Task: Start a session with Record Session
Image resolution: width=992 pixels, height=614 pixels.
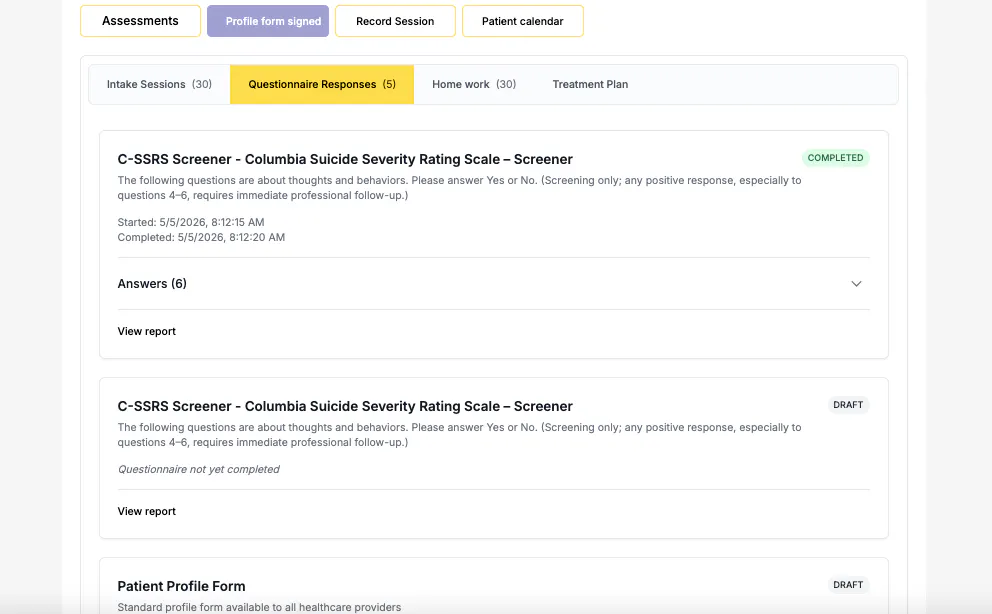Action: 395,21
